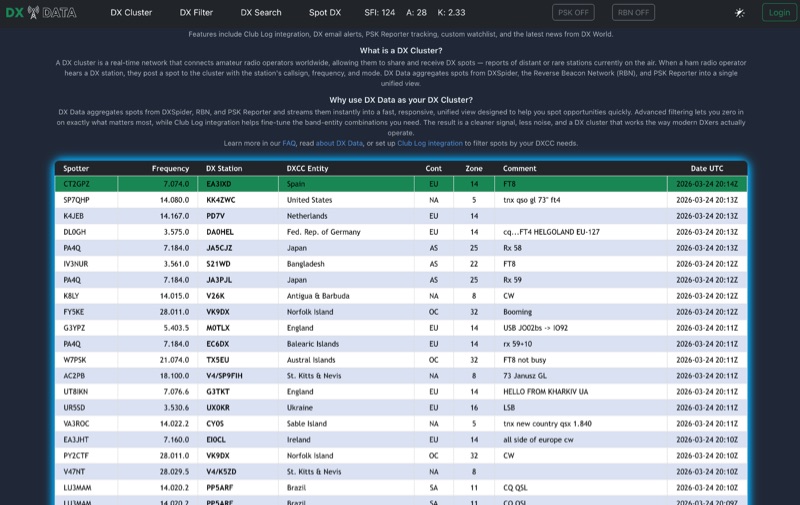The image size is (800, 505).
Task: Click the Frequency column header
Action: click(x=170, y=168)
